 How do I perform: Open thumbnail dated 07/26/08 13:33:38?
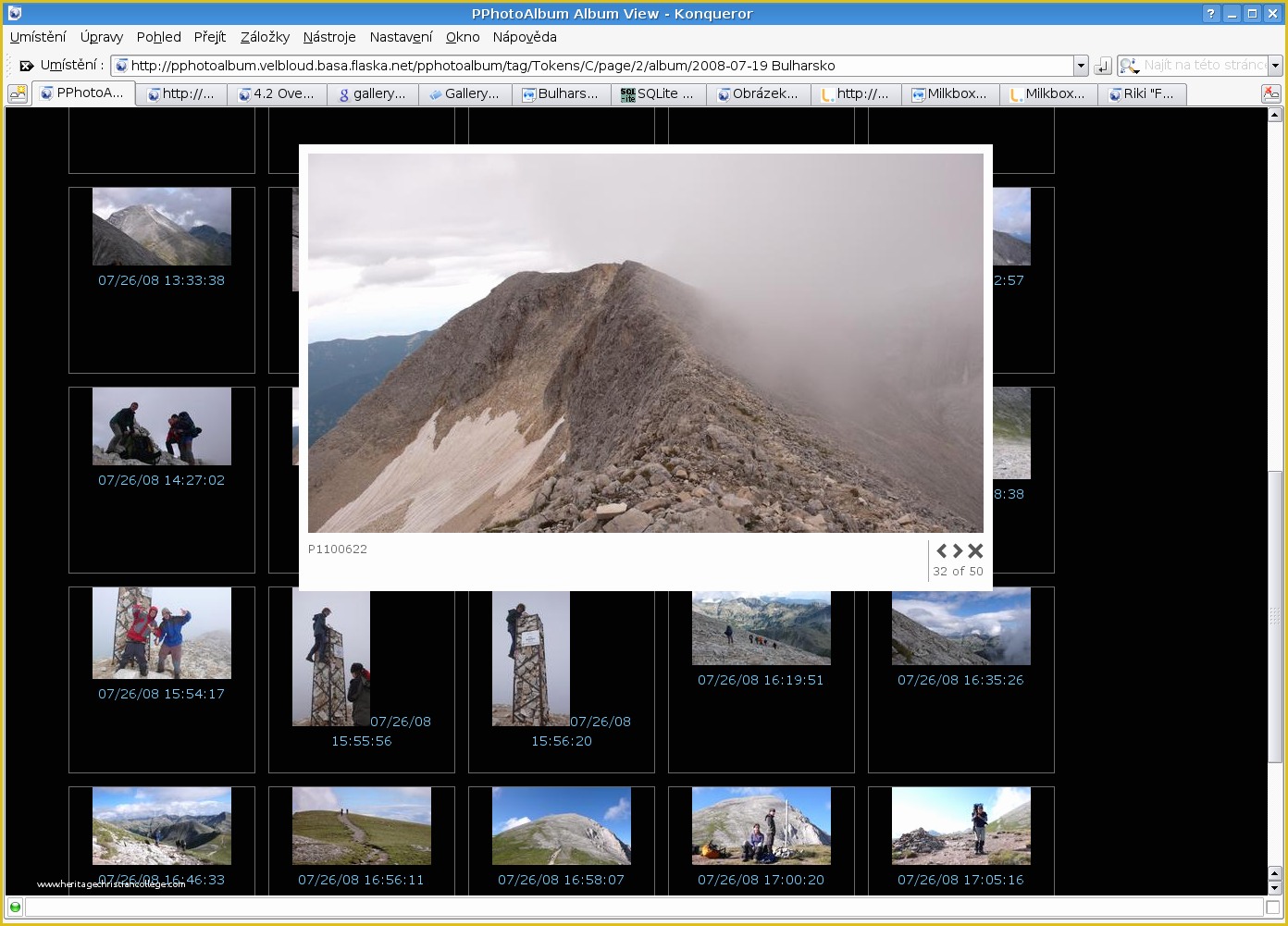coord(162,227)
